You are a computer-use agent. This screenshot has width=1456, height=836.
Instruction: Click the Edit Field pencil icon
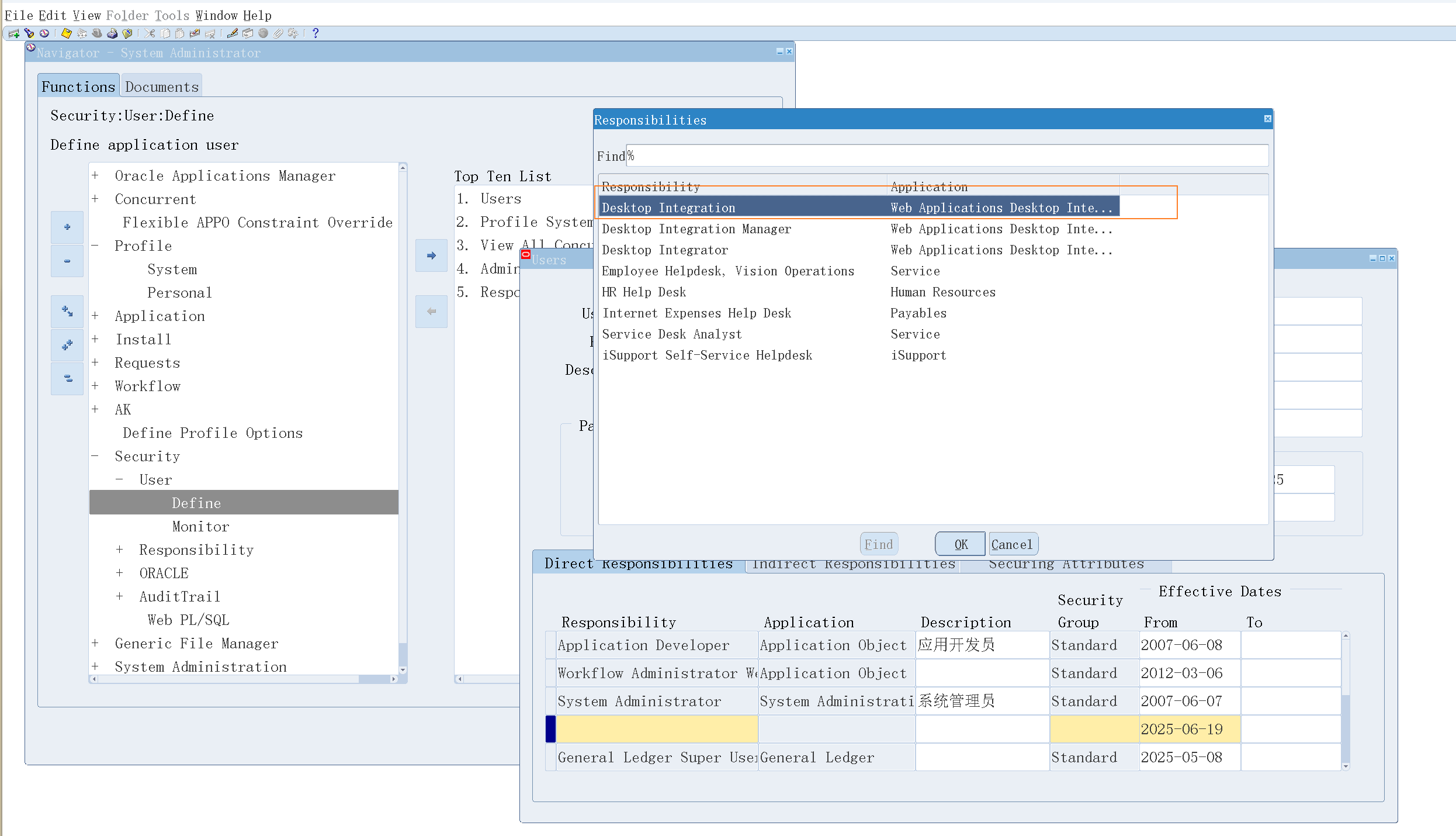(233, 33)
